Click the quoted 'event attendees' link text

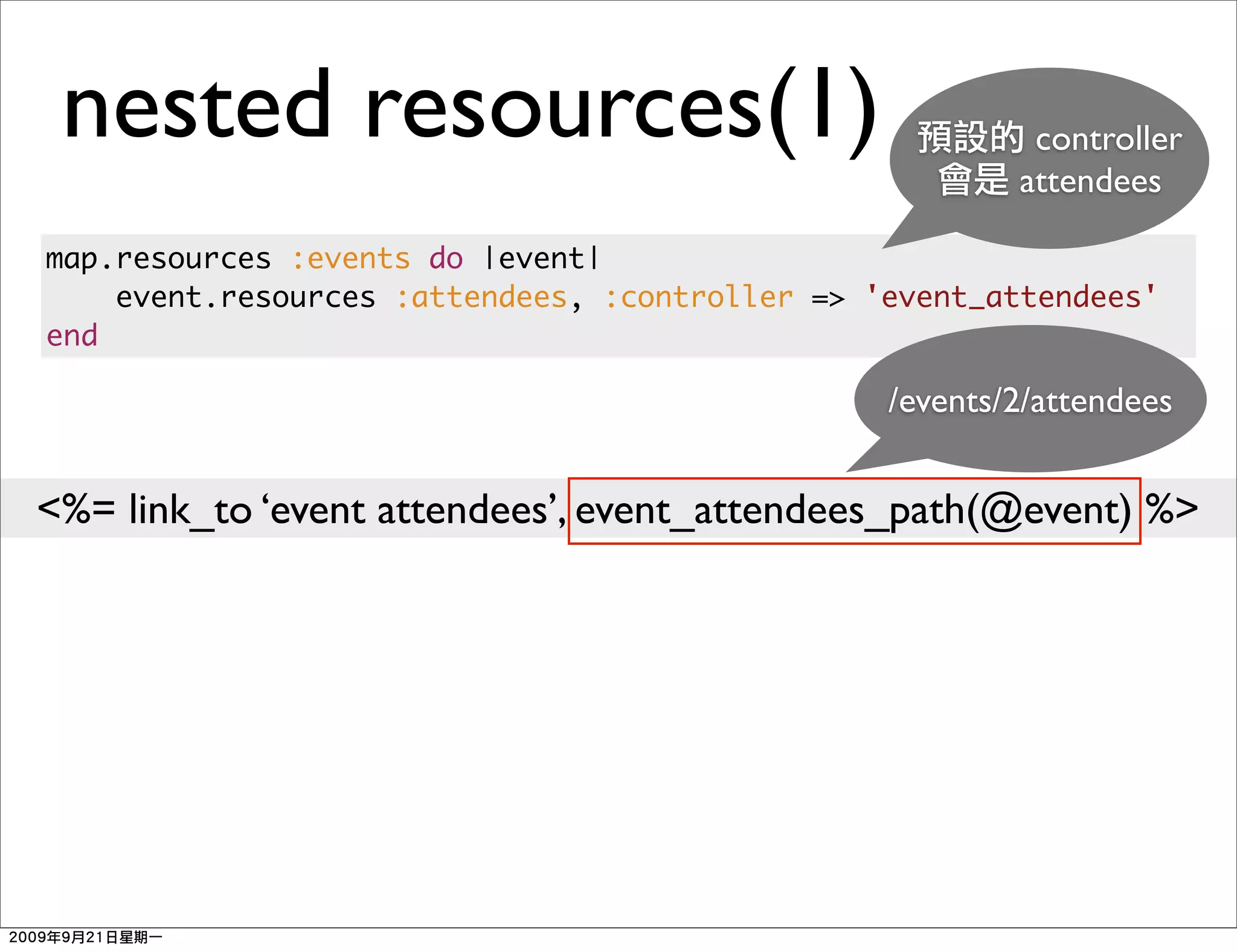pos(410,510)
